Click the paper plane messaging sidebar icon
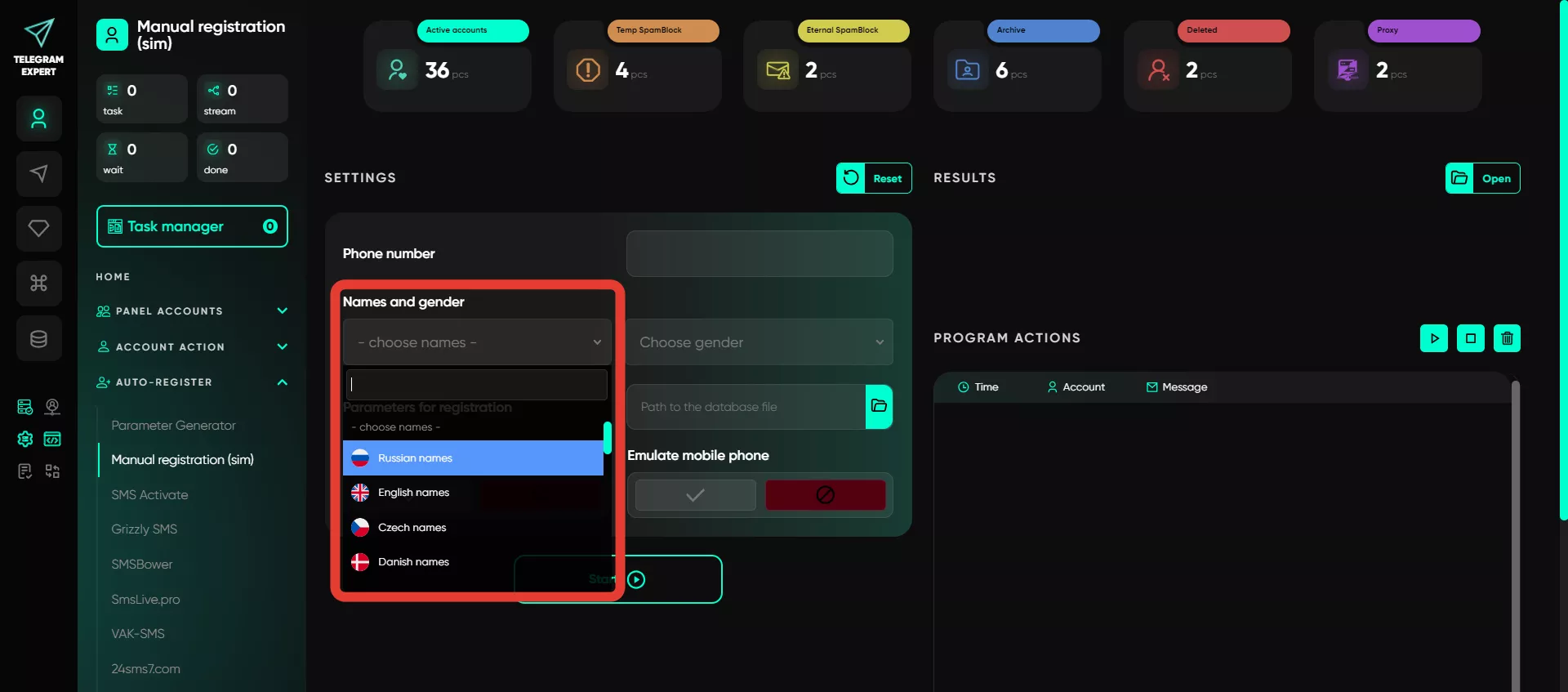This screenshot has width=1568, height=692. pos(38,173)
